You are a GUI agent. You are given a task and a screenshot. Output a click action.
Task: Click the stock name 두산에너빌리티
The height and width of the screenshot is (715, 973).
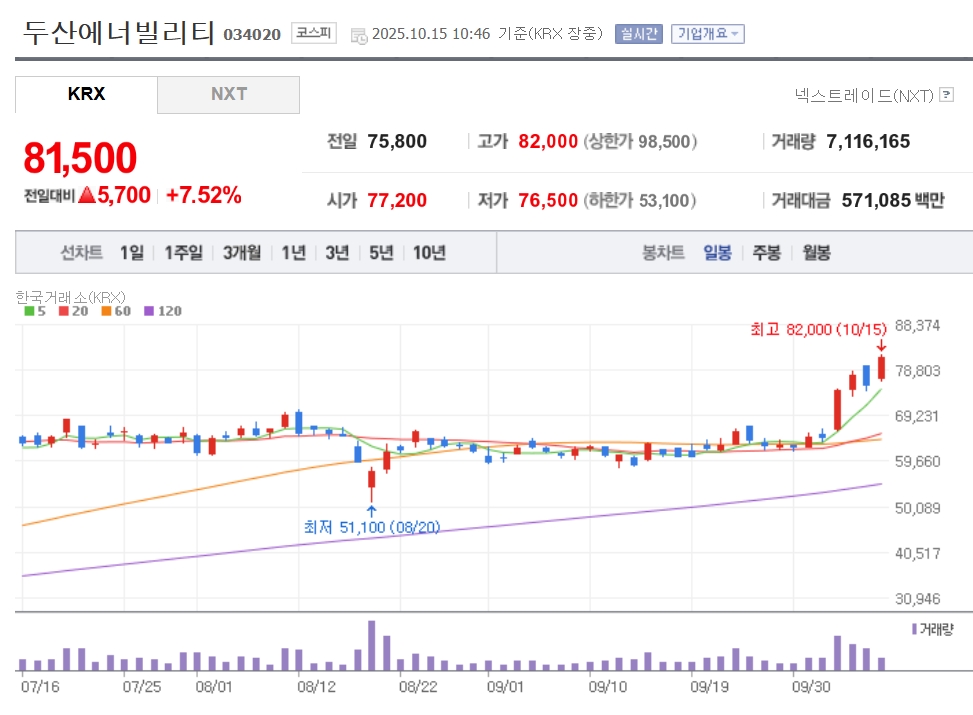(119, 32)
